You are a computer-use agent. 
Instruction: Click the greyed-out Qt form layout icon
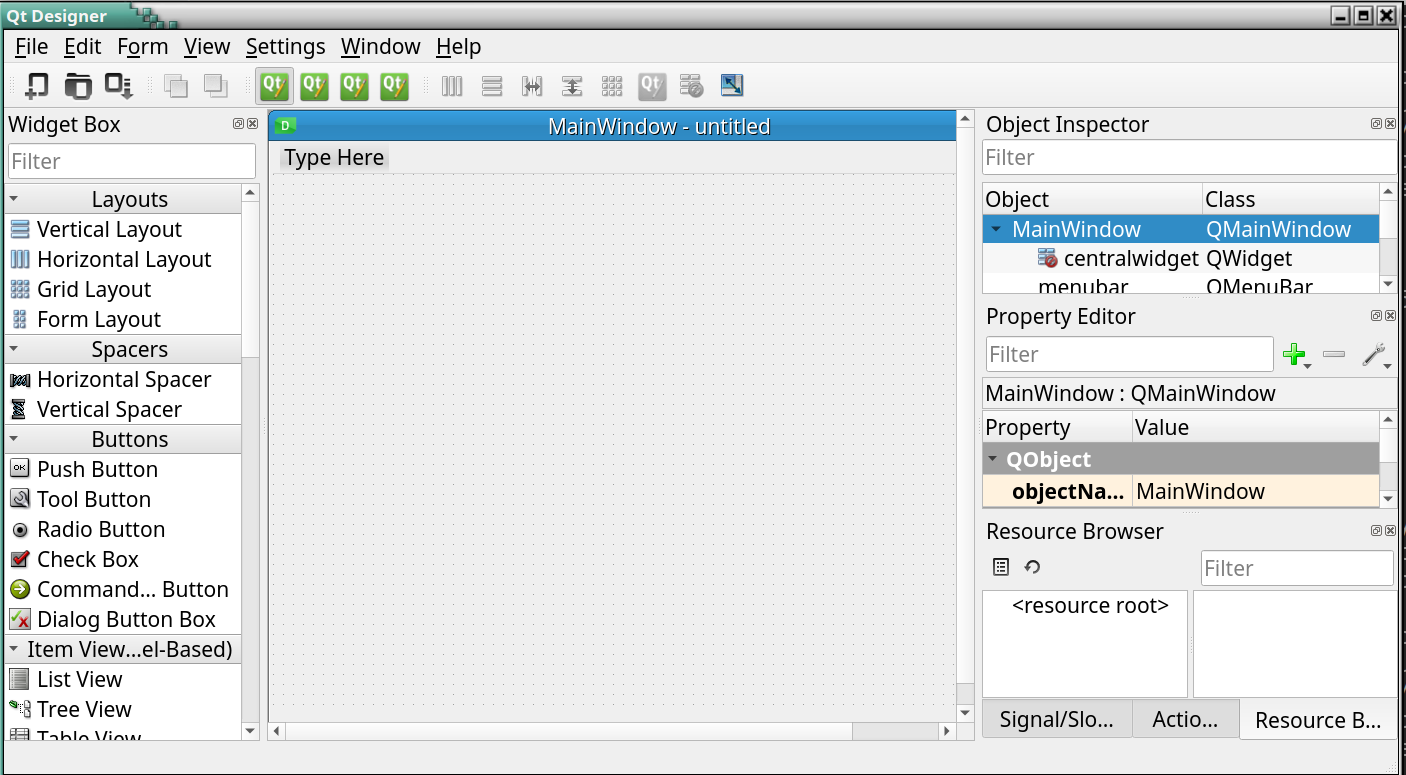652,86
